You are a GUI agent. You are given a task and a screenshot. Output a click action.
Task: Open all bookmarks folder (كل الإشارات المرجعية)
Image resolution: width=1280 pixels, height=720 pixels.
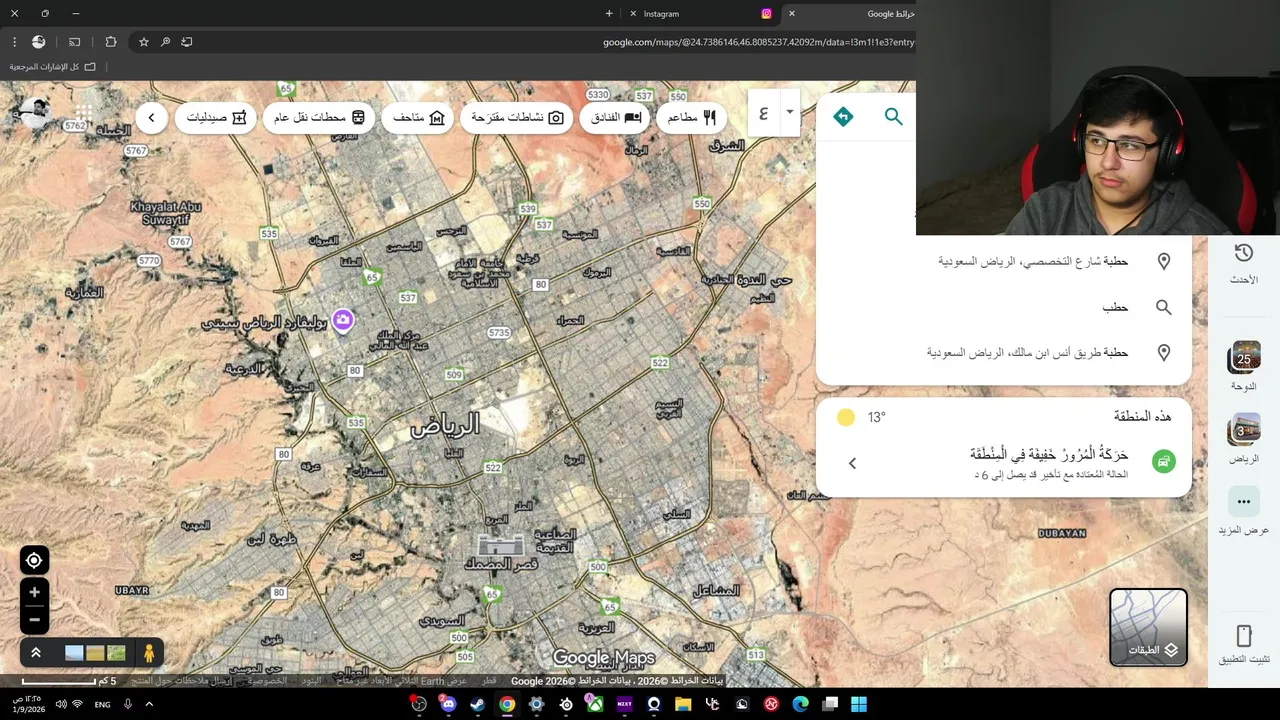click(54, 67)
